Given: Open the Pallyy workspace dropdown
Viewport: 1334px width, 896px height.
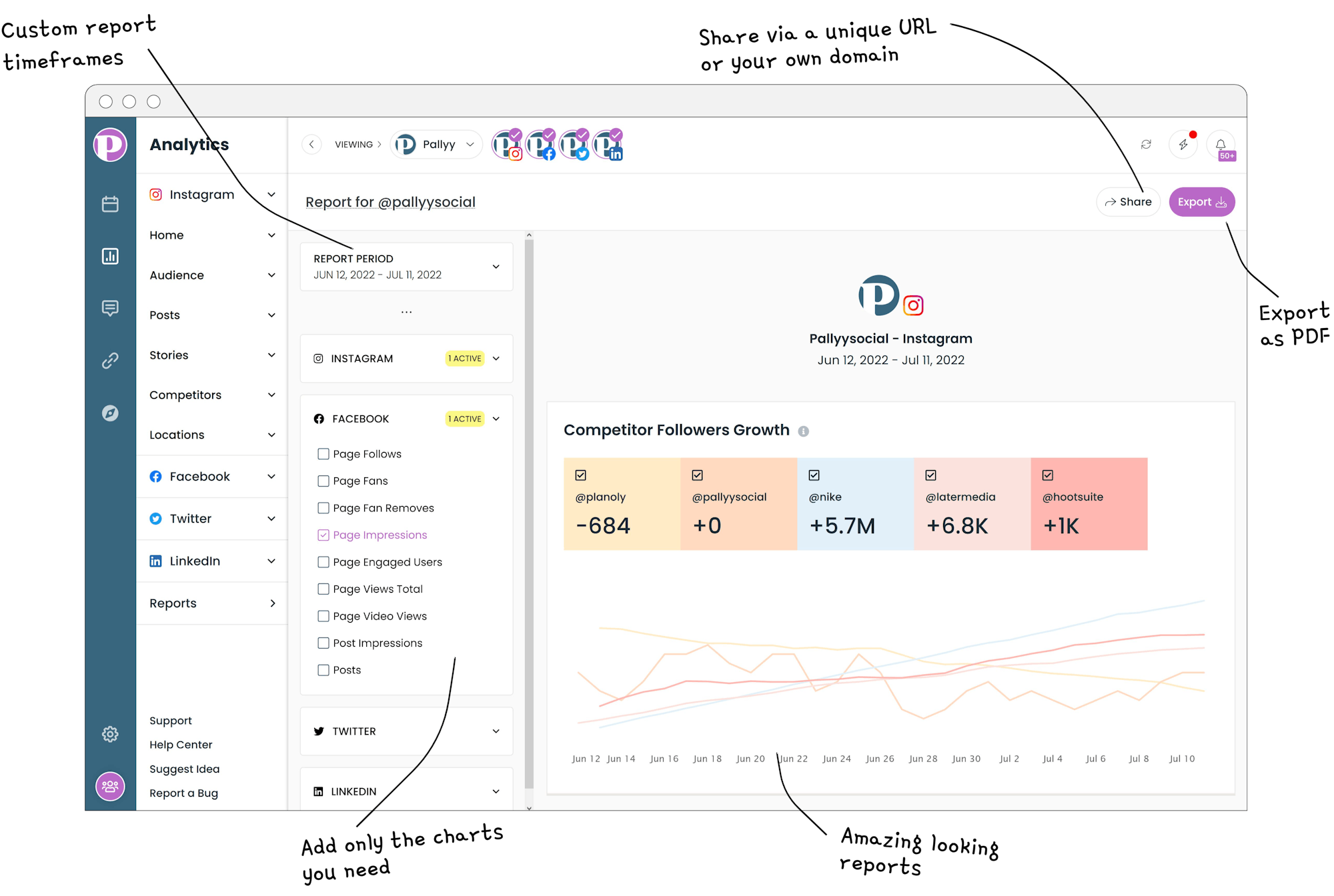Looking at the screenshot, I should tap(436, 145).
